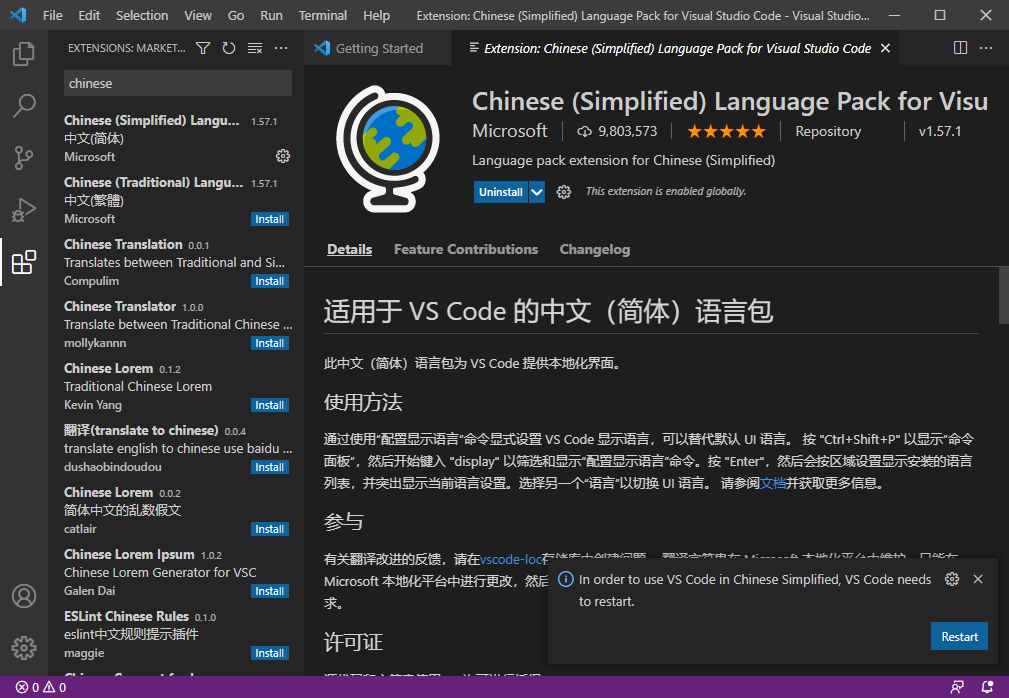This screenshot has width=1009, height=698.
Task: Select the Details tab
Action: click(x=349, y=250)
